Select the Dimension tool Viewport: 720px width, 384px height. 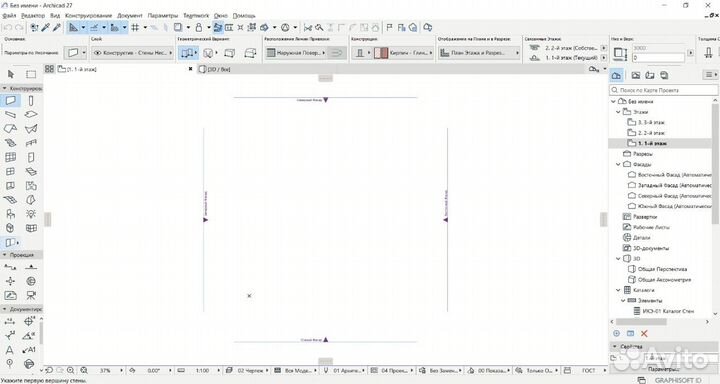(10, 322)
